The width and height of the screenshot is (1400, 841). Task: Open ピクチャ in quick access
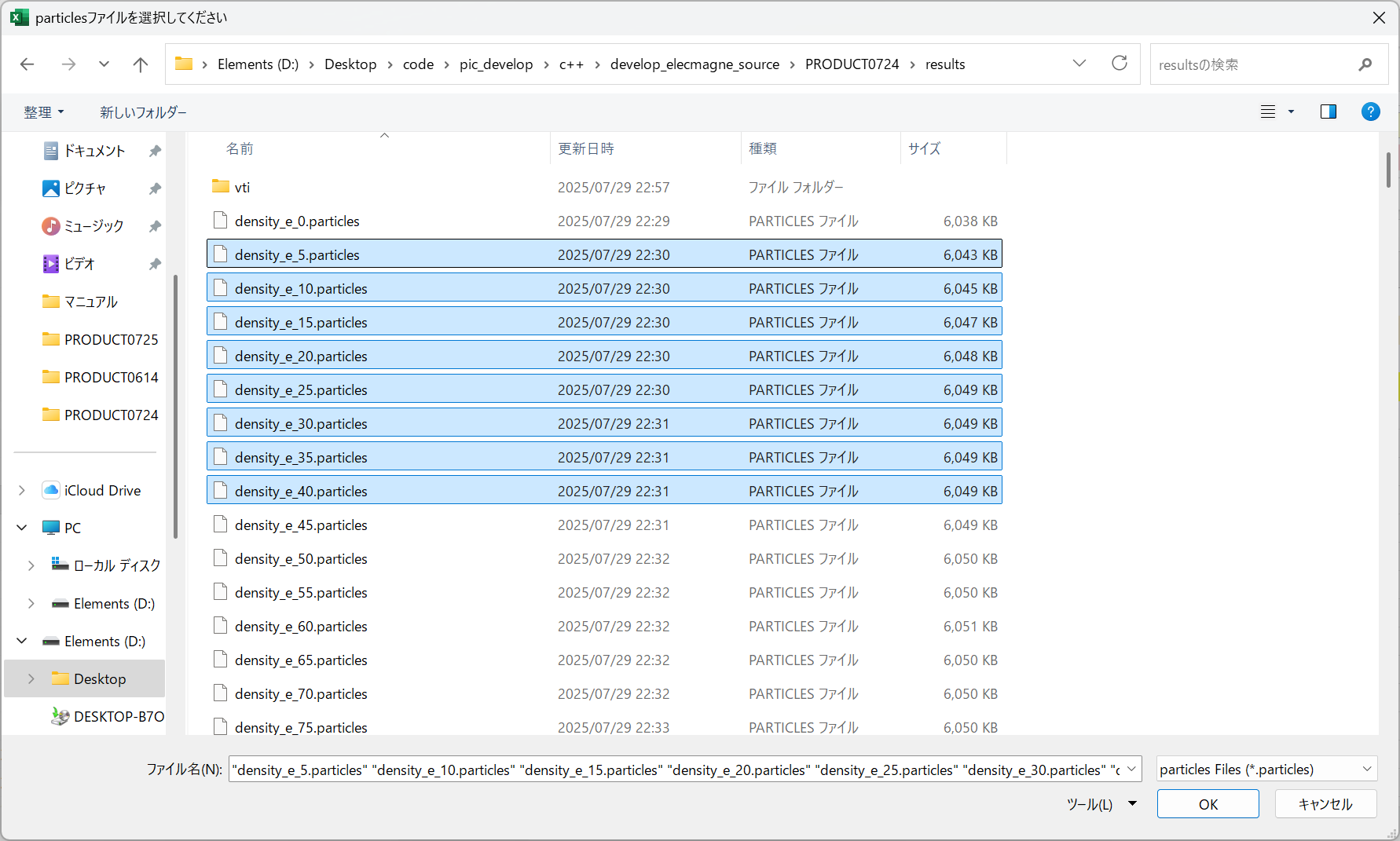coord(85,188)
